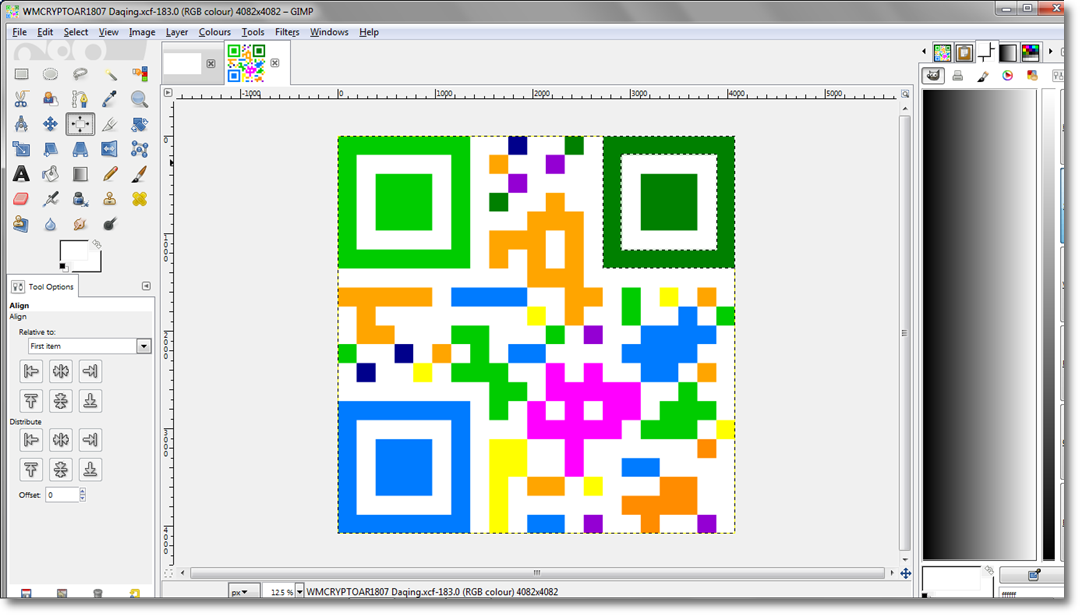Select the Measure compass tool
Viewport: 1080px width, 615px height.
(21, 124)
